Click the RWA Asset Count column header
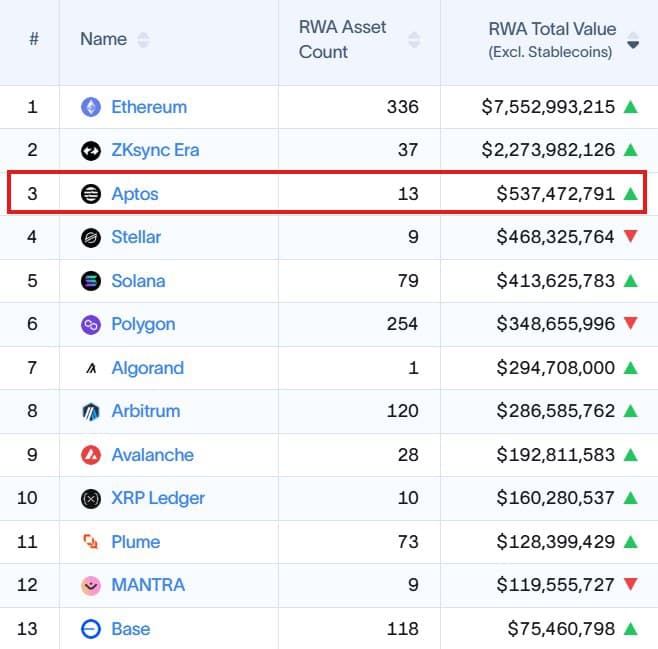 [x=343, y=39]
